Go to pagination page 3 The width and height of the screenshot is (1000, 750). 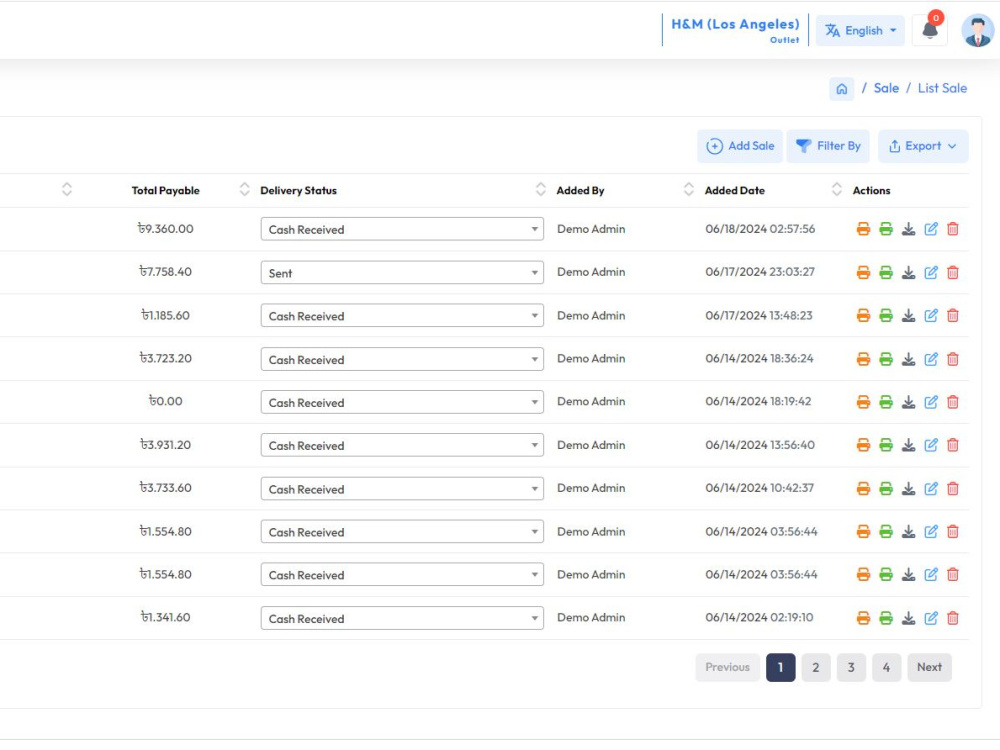click(x=851, y=668)
